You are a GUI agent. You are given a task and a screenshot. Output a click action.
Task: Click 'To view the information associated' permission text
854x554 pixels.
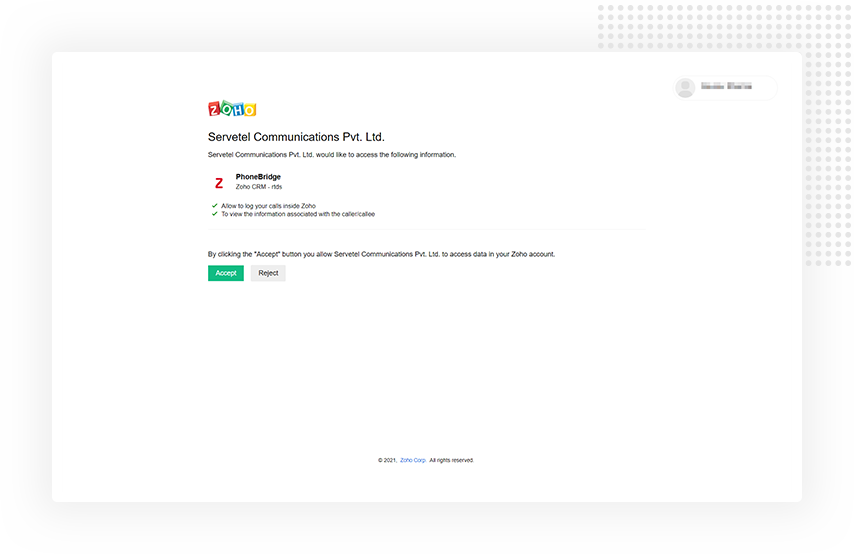pos(298,214)
